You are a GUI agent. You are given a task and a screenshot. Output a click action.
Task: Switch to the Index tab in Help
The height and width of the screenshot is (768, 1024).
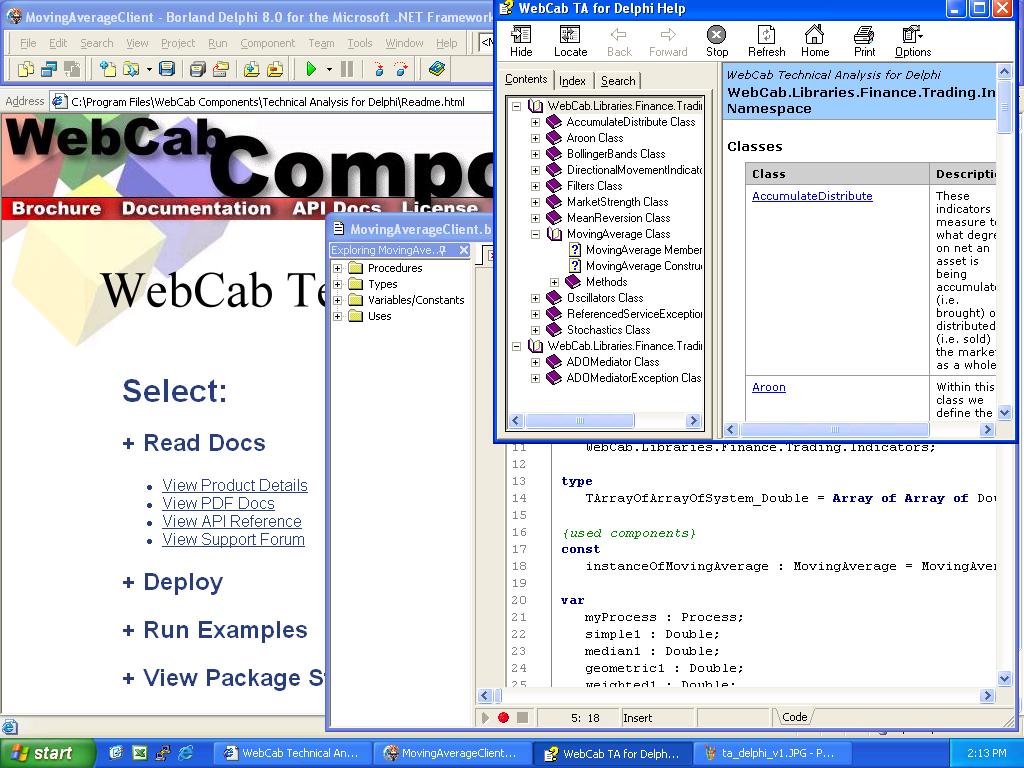[x=572, y=80]
